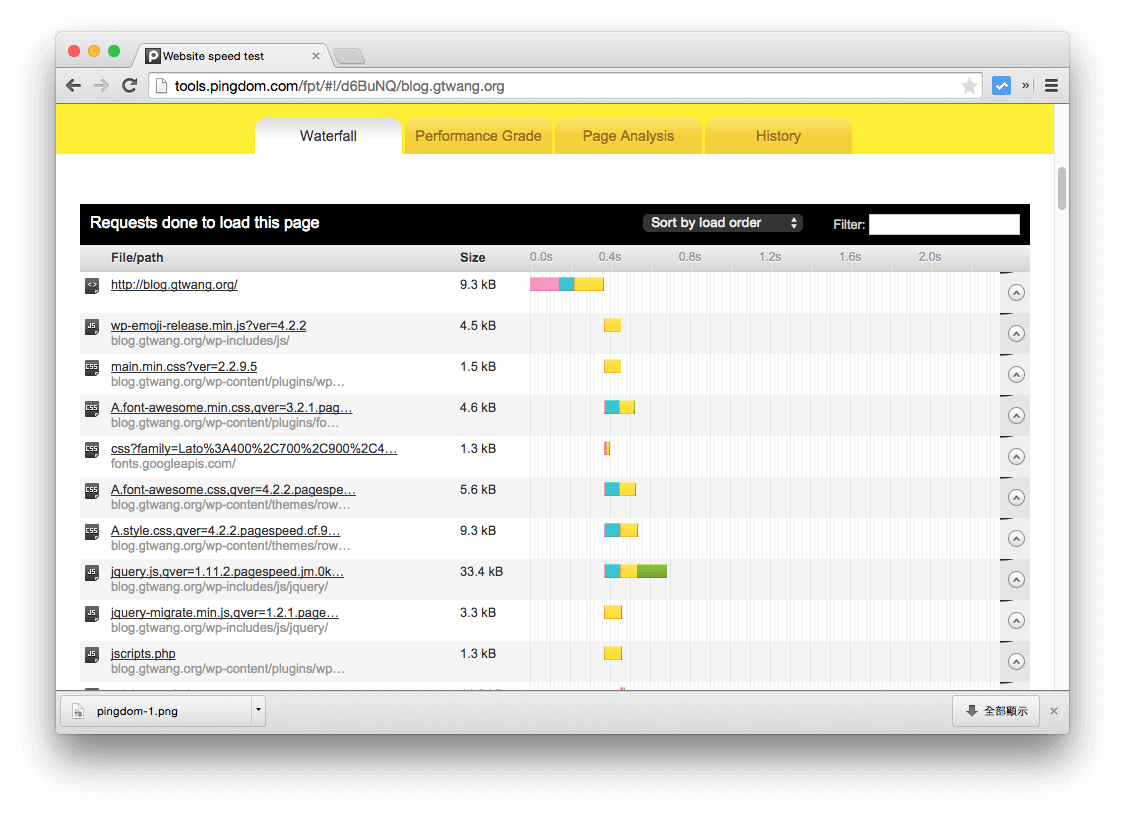Open the Sort by load order dropdown

722,222
